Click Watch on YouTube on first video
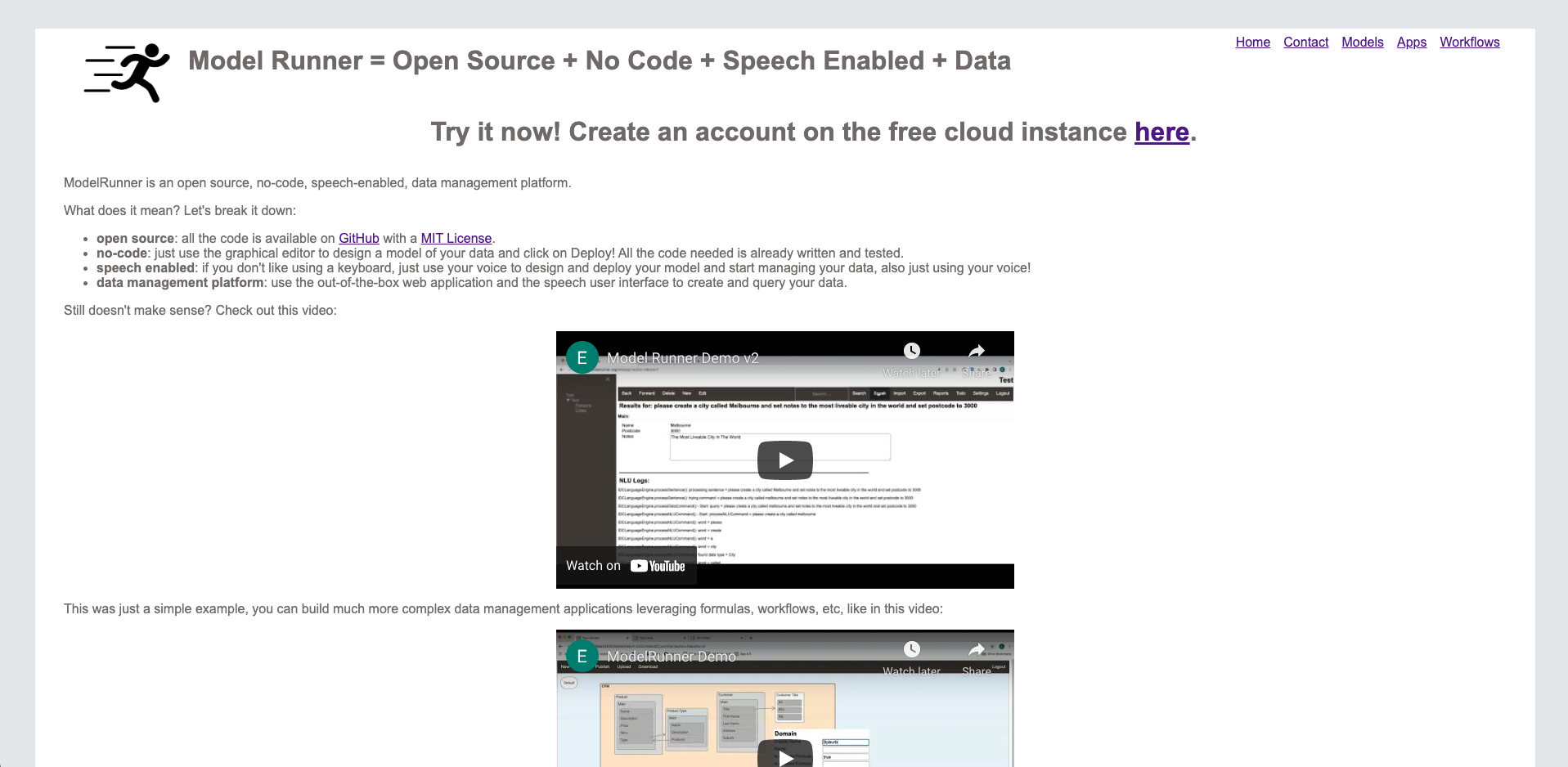This screenshot has height=767, width=1568. (626, 566)
